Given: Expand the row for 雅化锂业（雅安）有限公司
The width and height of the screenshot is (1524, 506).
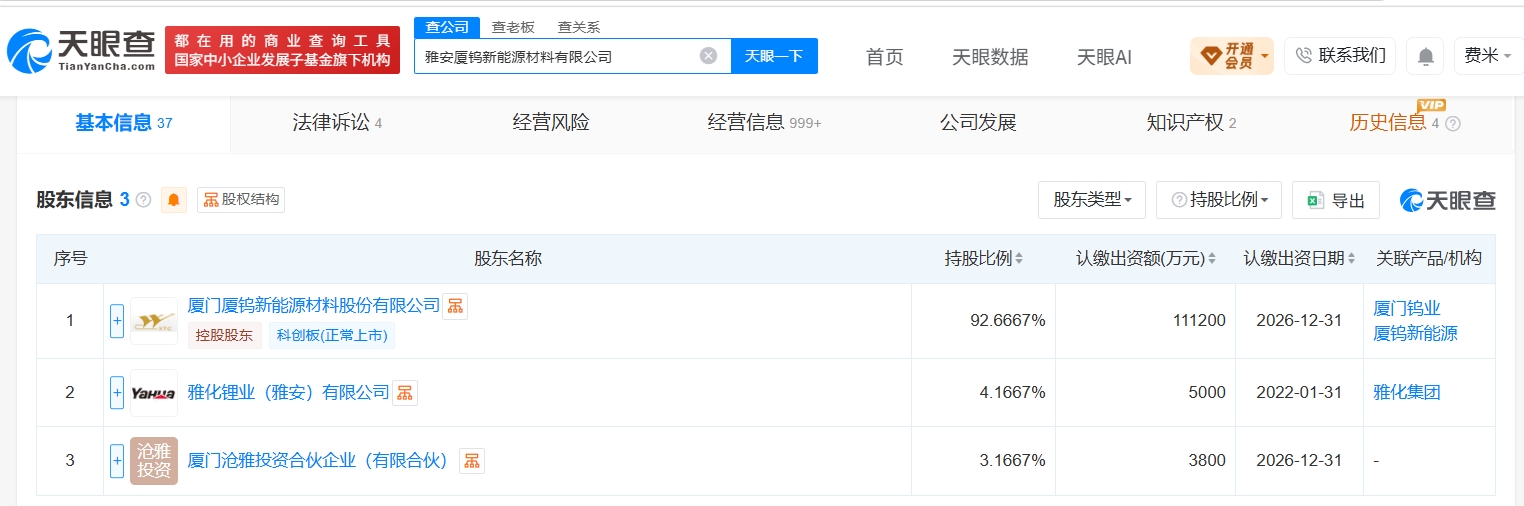Looking at the screenshot, I should 117,393.
